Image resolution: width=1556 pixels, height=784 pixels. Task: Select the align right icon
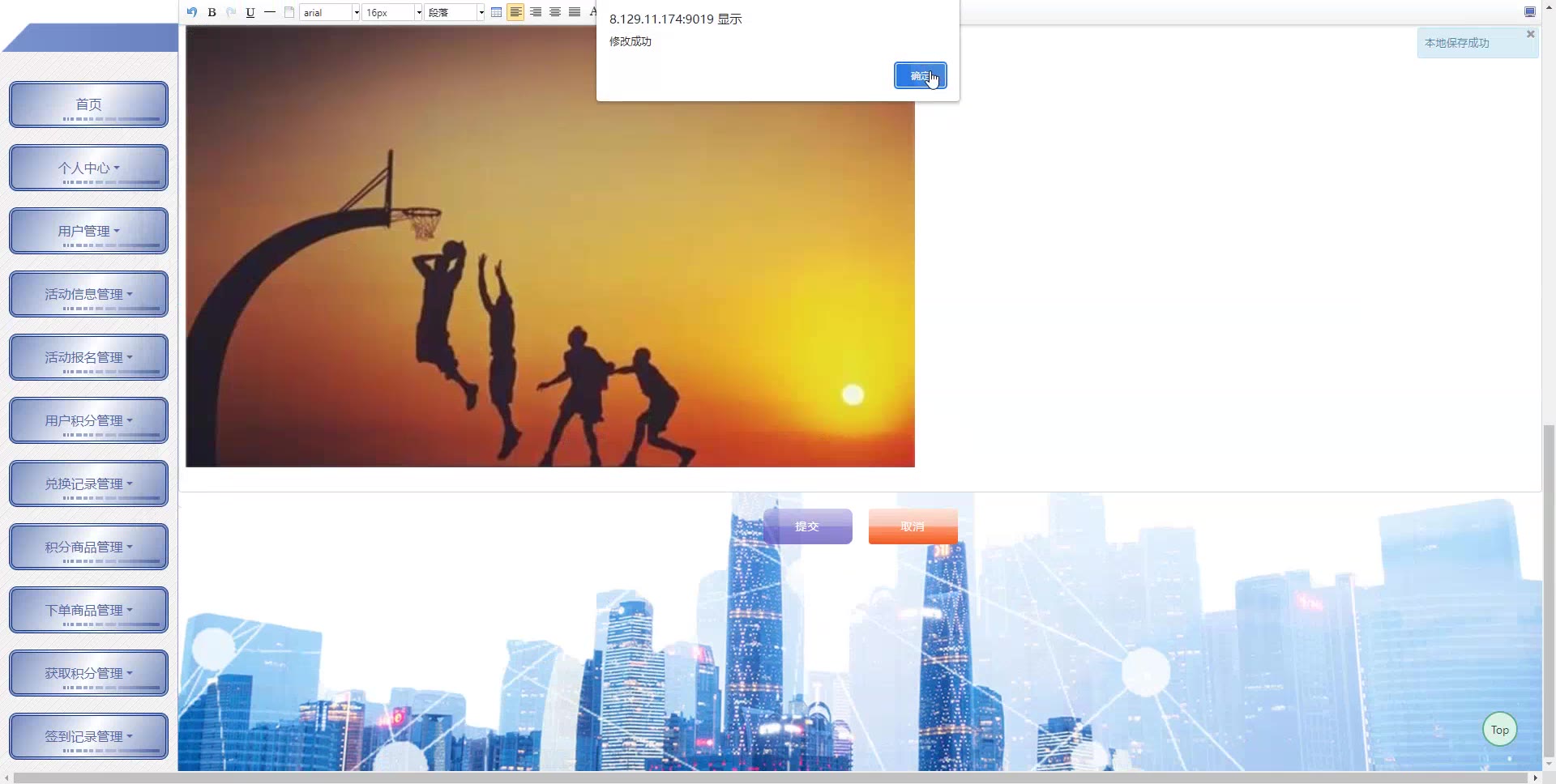coord(536,12)
